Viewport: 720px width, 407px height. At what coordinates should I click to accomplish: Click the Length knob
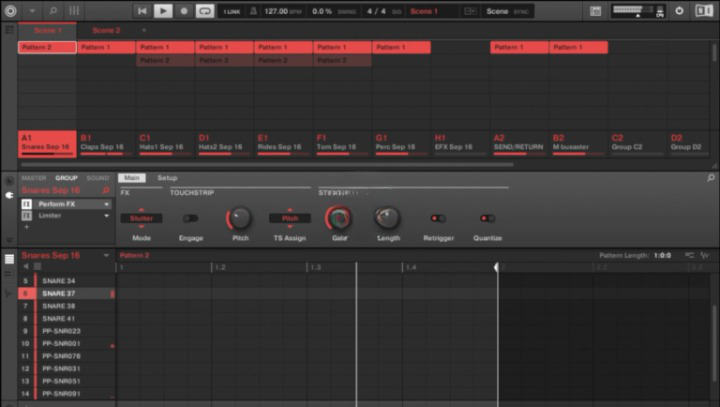point(388,218)
